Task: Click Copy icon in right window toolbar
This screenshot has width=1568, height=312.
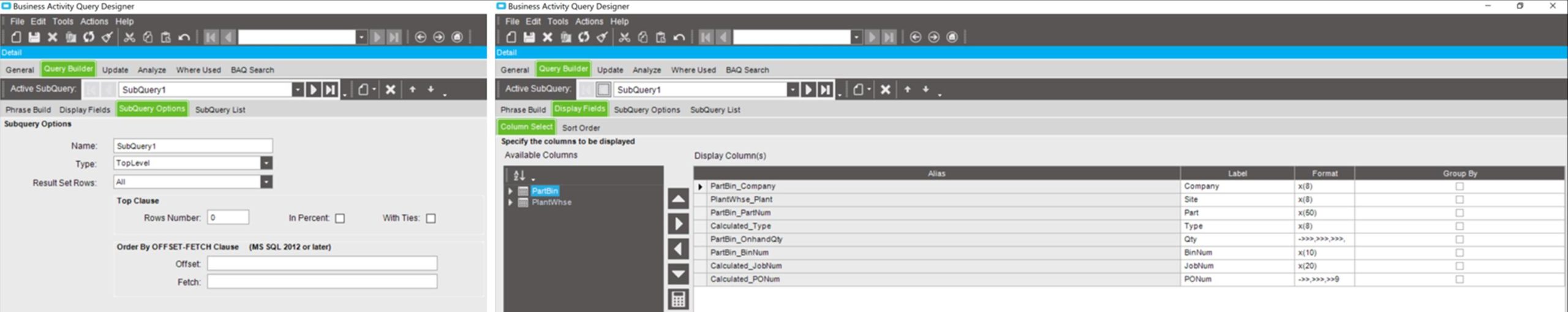Action: click(643, 37)
